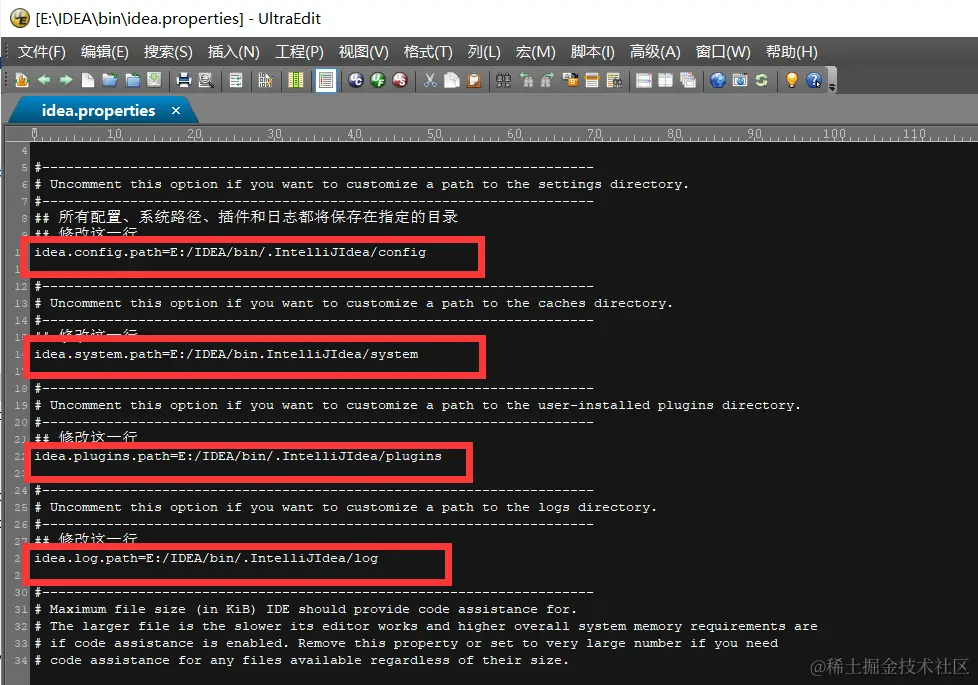Click the line mentioning settings directory

(x=362, y=184)
